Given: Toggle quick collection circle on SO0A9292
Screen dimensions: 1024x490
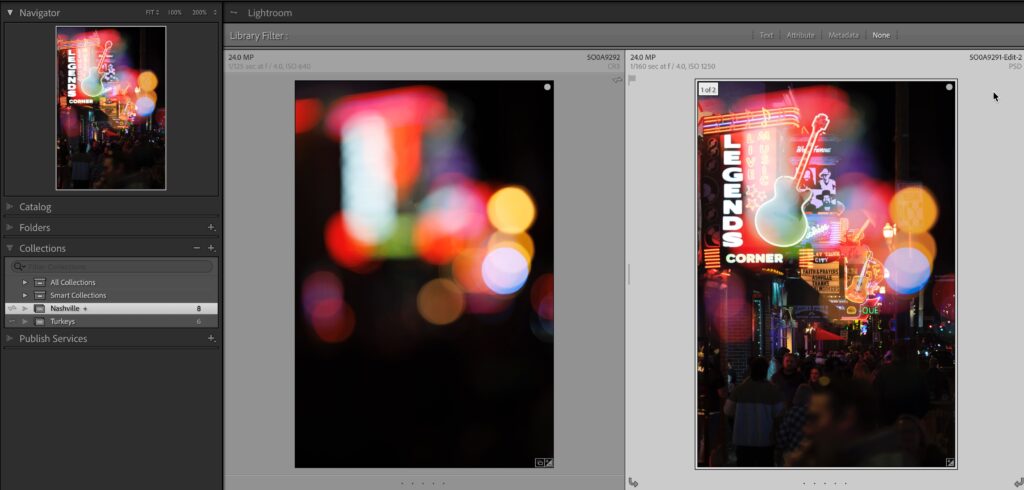Looking at the screenshot, I should click(547, 87).
